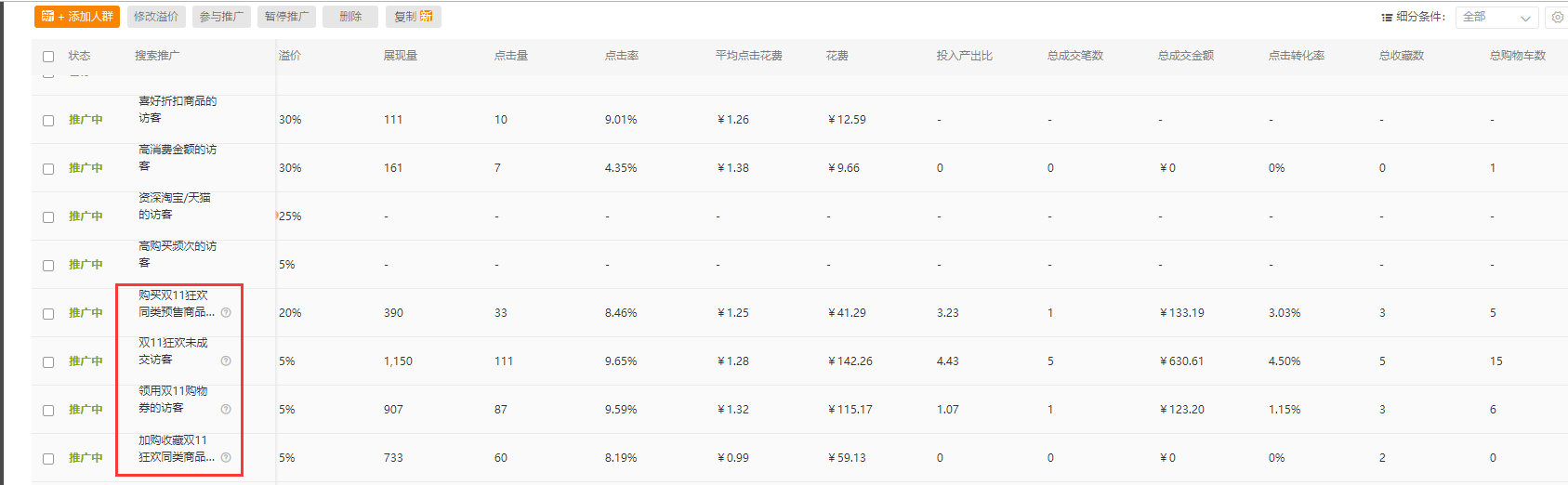1568x485 pixels.
Task: Click 推广中 status of 双11狂欢未成交访客 row
Action: (86, 361)
